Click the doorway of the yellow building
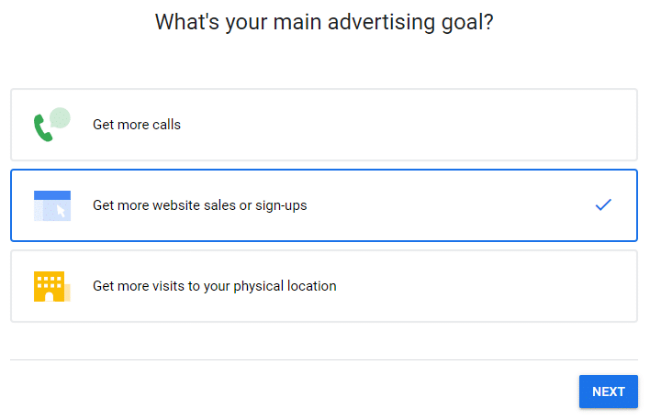The height and width of the screenshot is (419, 661). (49, 298)
